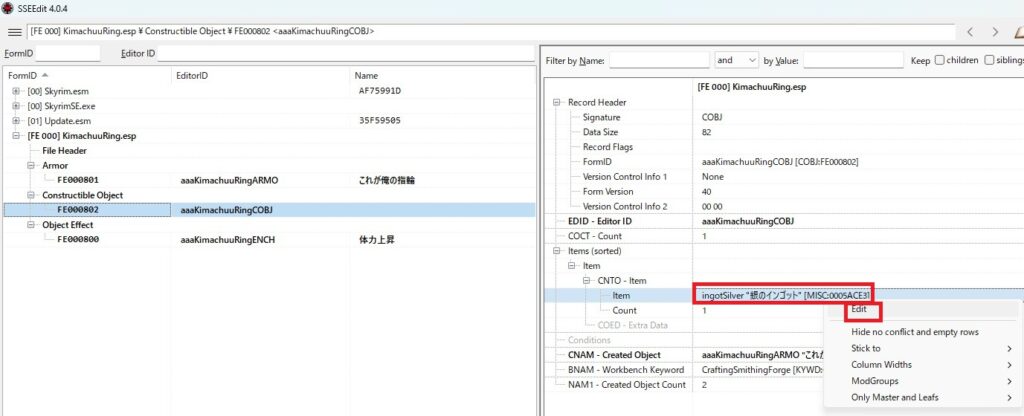This screenshot has width=1024, height=416.
Task: Click the SSEEdit application icon in title bar
Action: (9, 8)
